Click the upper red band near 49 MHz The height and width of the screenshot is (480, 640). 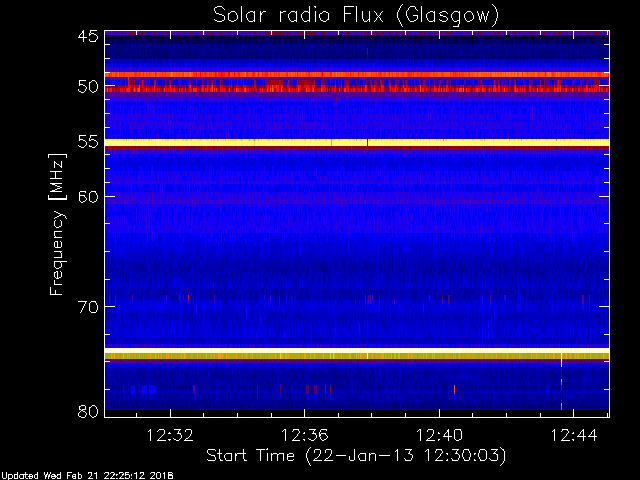pos(357,75)
